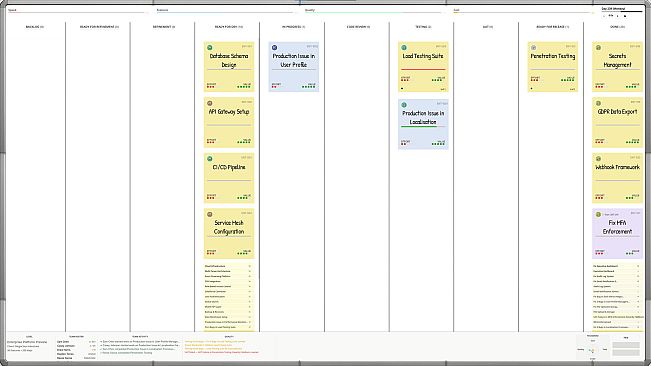The height and width of the screenshot is (366, 651).
Task: Select the DONE column header
Action: click(x=617, y=27)
